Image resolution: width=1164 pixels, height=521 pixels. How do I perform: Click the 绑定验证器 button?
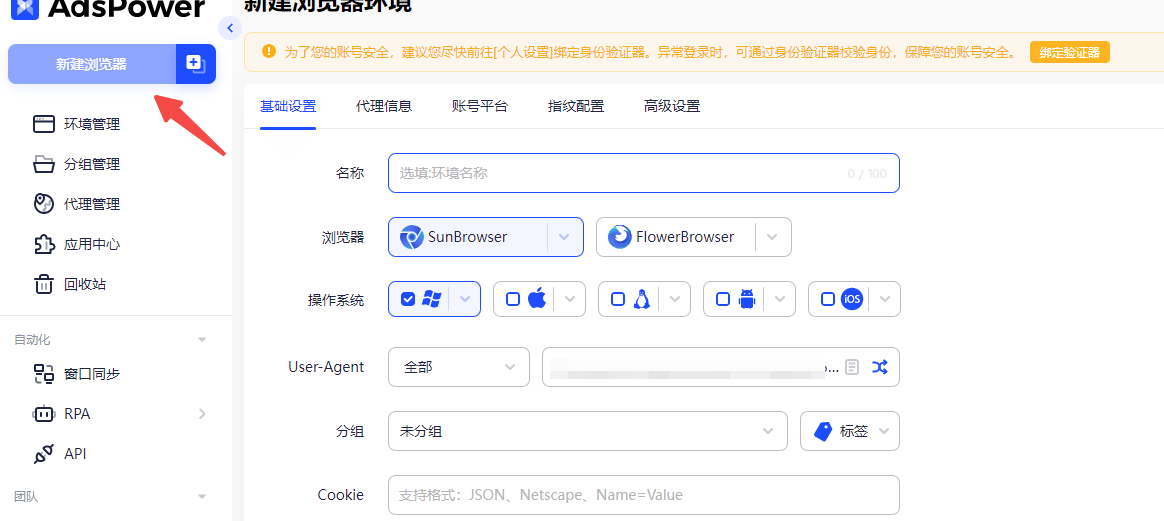pos(1069,52)
